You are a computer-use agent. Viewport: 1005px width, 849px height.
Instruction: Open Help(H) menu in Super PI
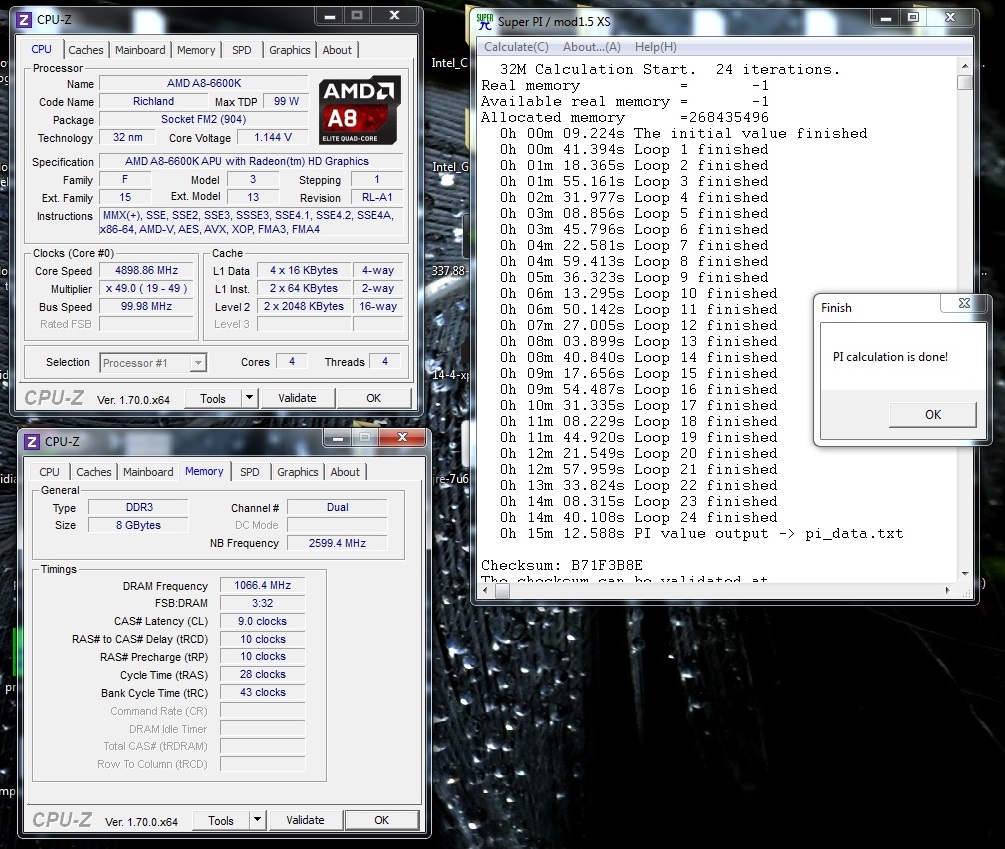tap(656, 47)
